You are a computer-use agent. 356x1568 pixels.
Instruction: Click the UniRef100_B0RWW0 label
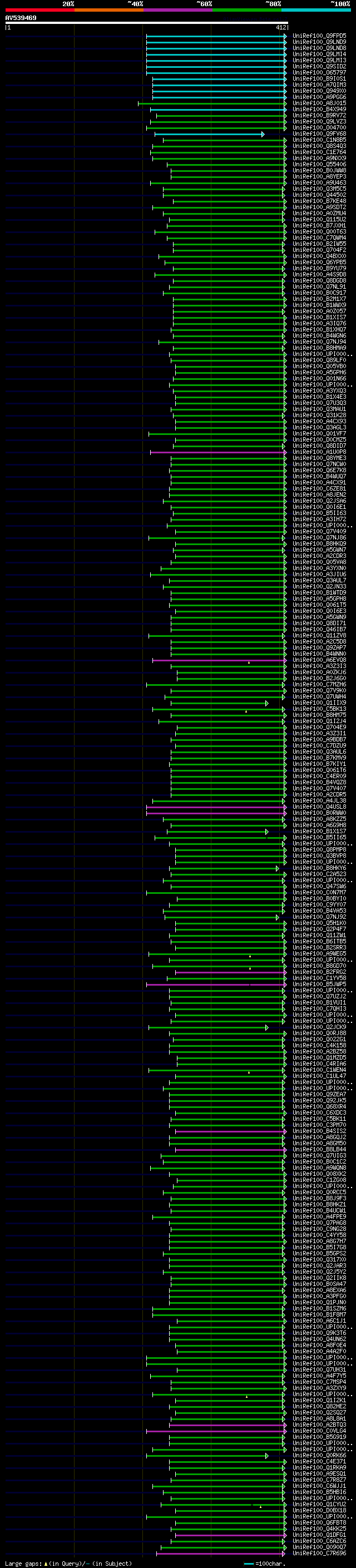319,813
